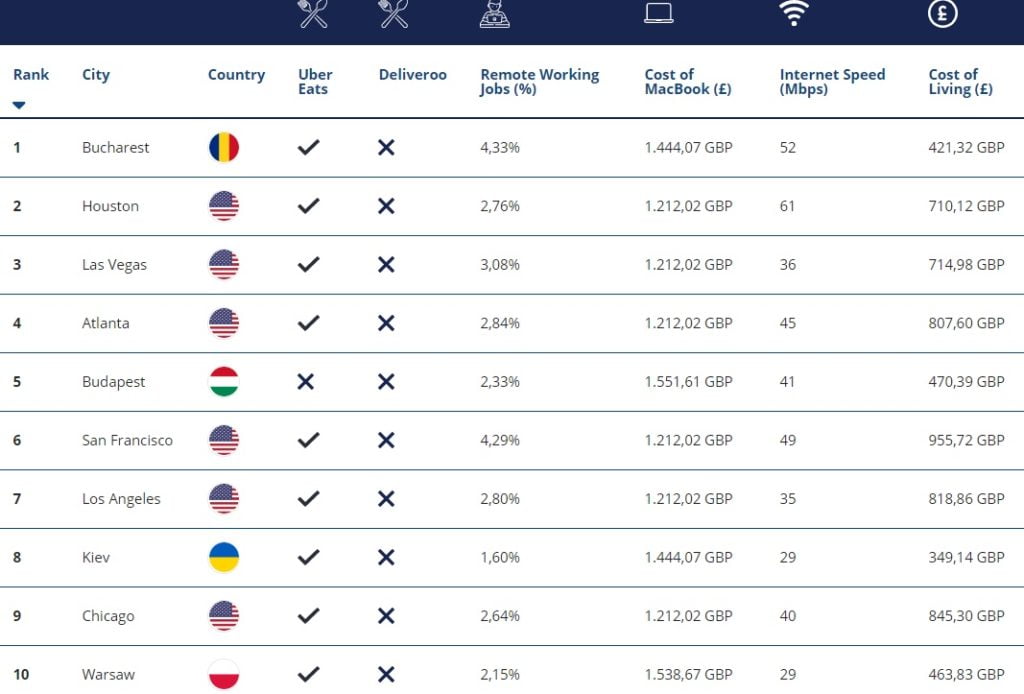
Task: Click Uber Eats cross for Budapest
Action: tap(306, 381)
